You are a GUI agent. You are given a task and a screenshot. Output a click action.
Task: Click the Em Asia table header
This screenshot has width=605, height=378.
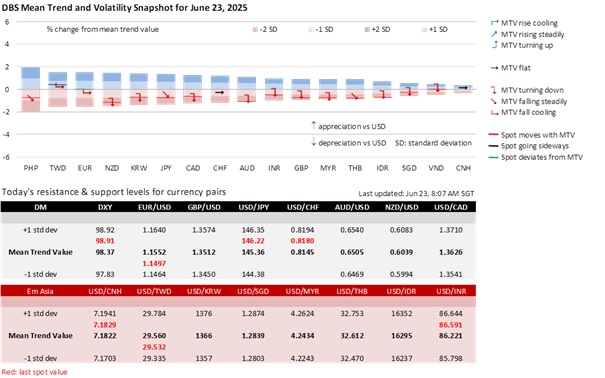40,291
